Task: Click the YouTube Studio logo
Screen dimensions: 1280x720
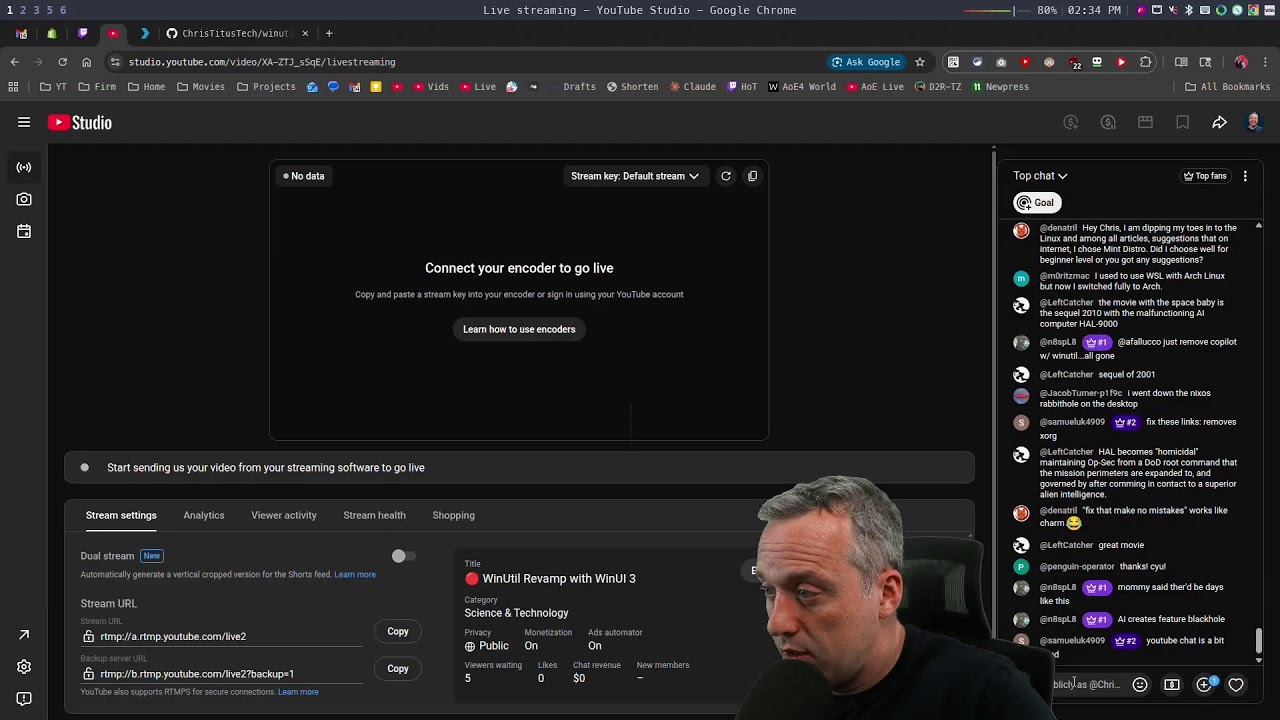Action: pos(80,122)
